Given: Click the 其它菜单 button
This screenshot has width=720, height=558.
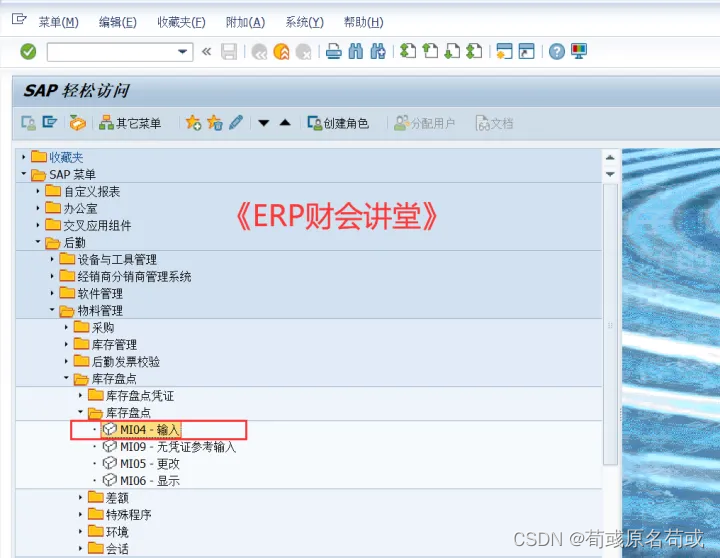Looking at the screenshot, I should (130, 123).
